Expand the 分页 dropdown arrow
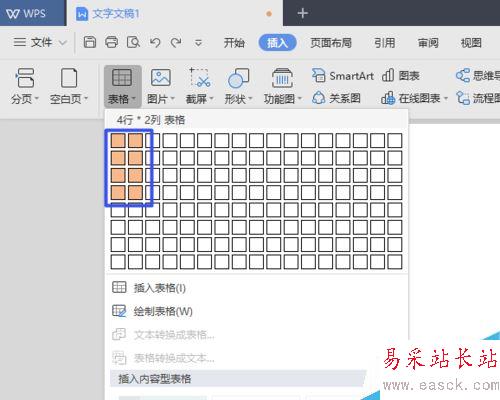The image size is (500, 400). 37,99
